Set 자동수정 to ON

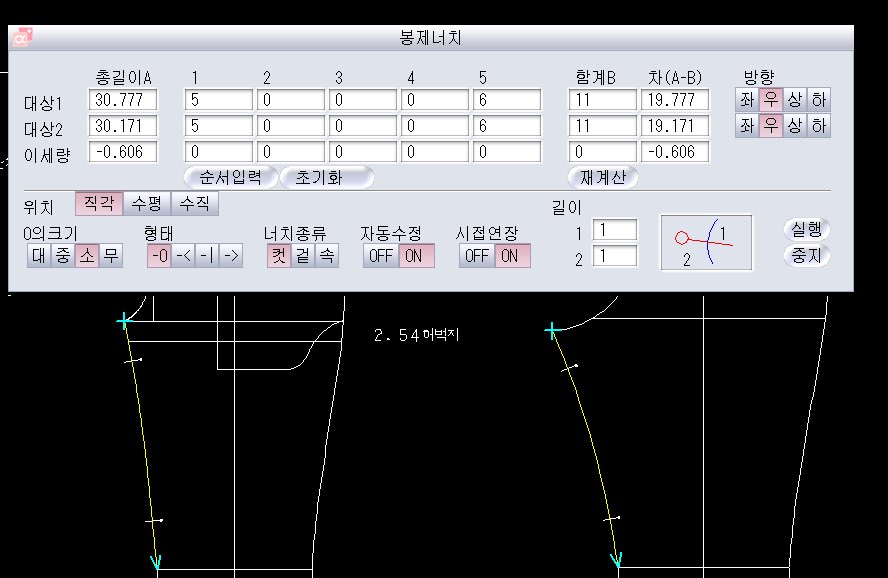pyautogui.click(x=411, y=255)
